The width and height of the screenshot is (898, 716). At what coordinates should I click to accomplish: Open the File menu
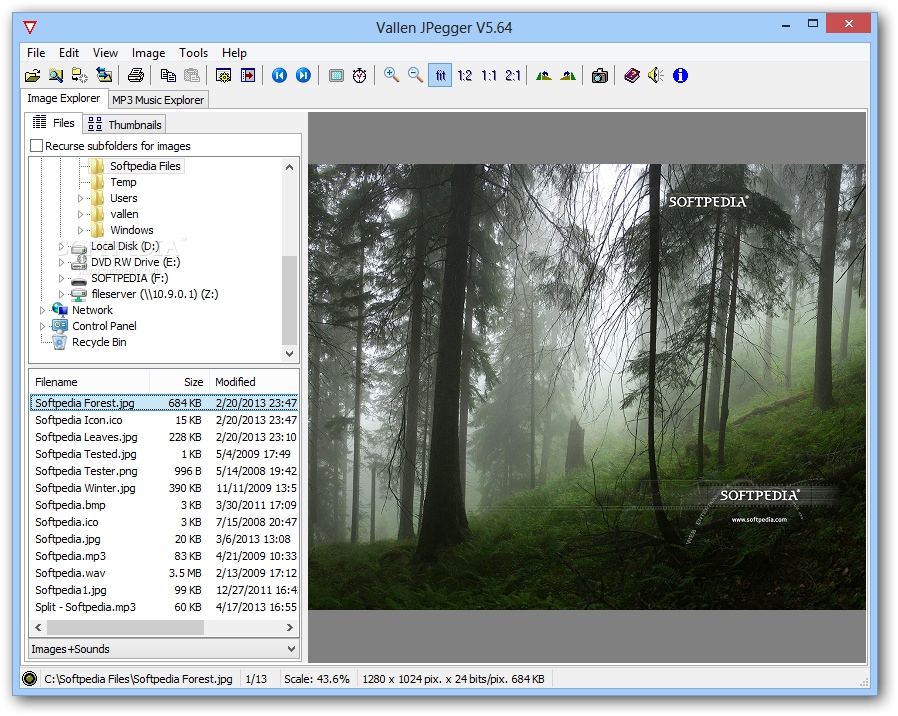click(36, 53)
